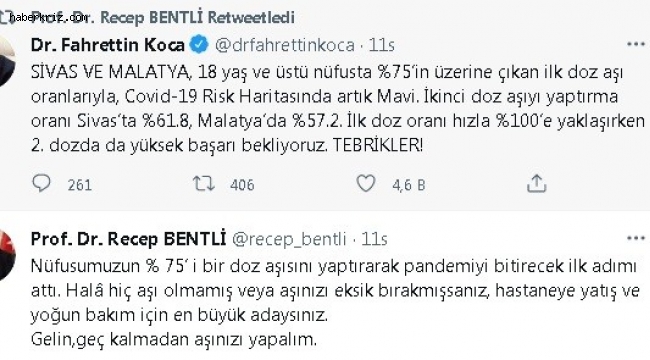The height and width of the screenshot is (360, 650).
Task: Click the 261 replies count
Action: coord(80,185)
